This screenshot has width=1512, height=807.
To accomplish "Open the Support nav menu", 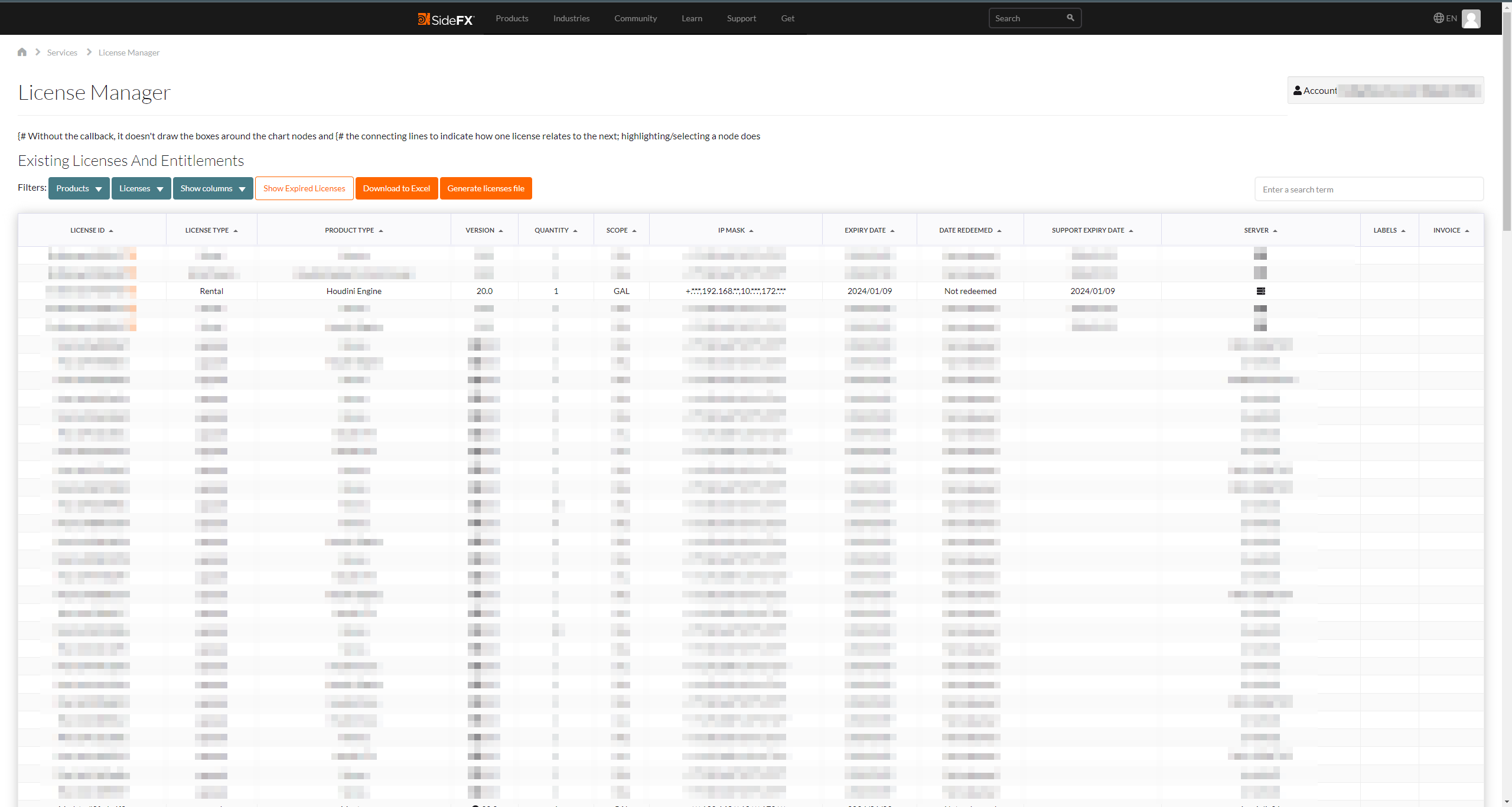I will click(x=741, y=18).
